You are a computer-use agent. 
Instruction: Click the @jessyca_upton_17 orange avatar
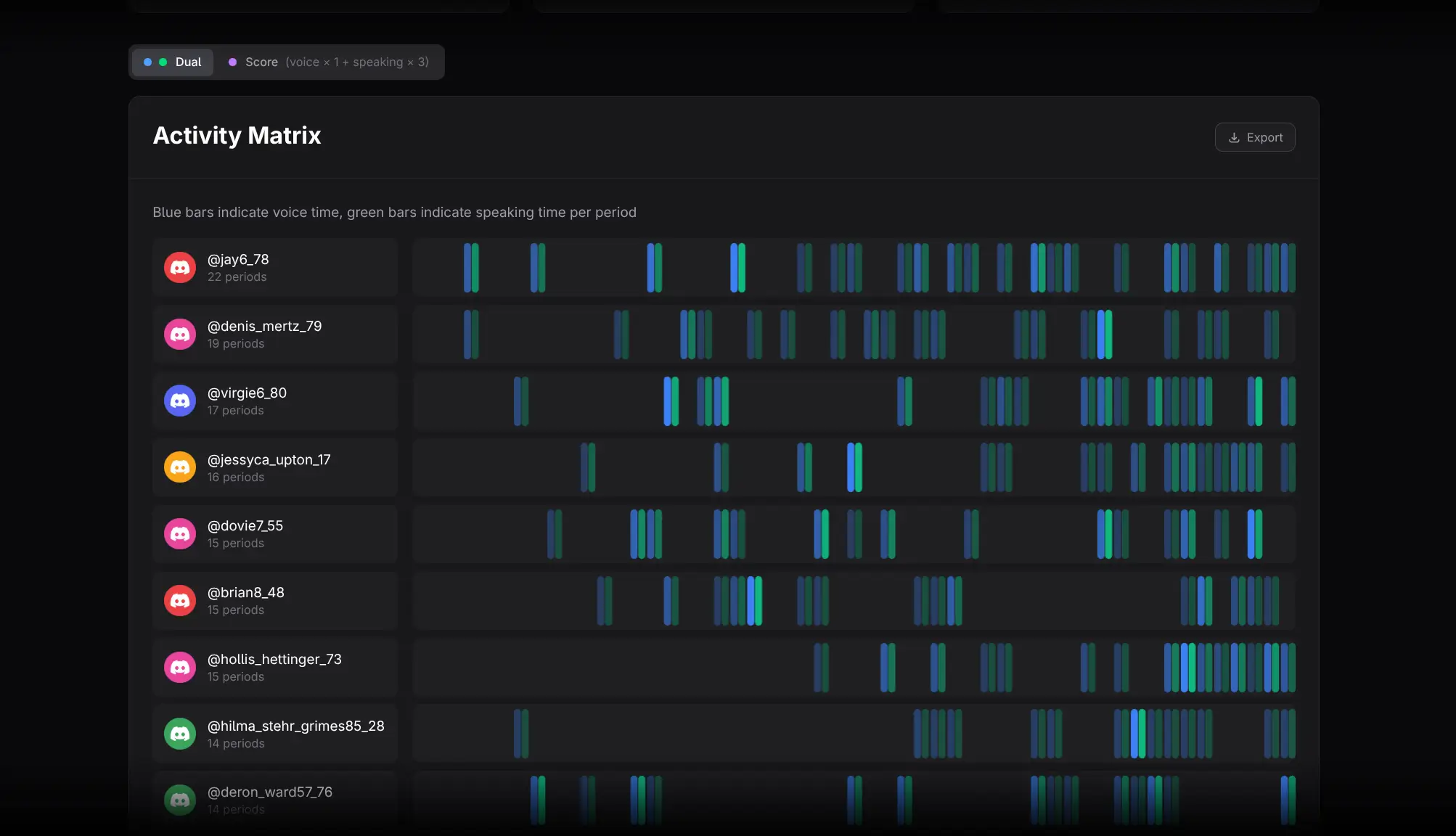point(180,467)
